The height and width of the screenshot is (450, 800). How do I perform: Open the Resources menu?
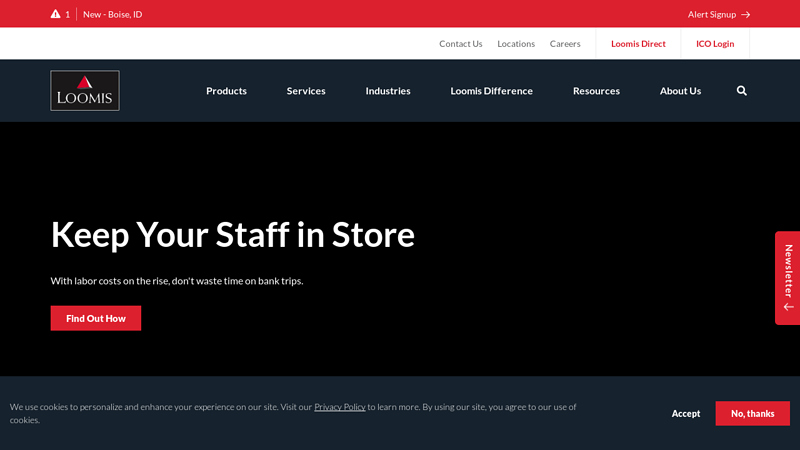pos(596,91)
